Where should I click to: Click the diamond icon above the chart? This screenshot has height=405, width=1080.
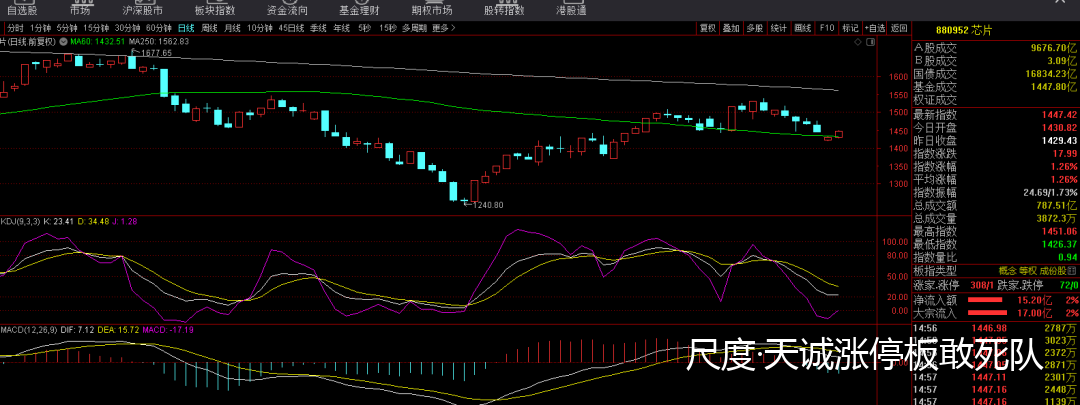tap(858, 43)
